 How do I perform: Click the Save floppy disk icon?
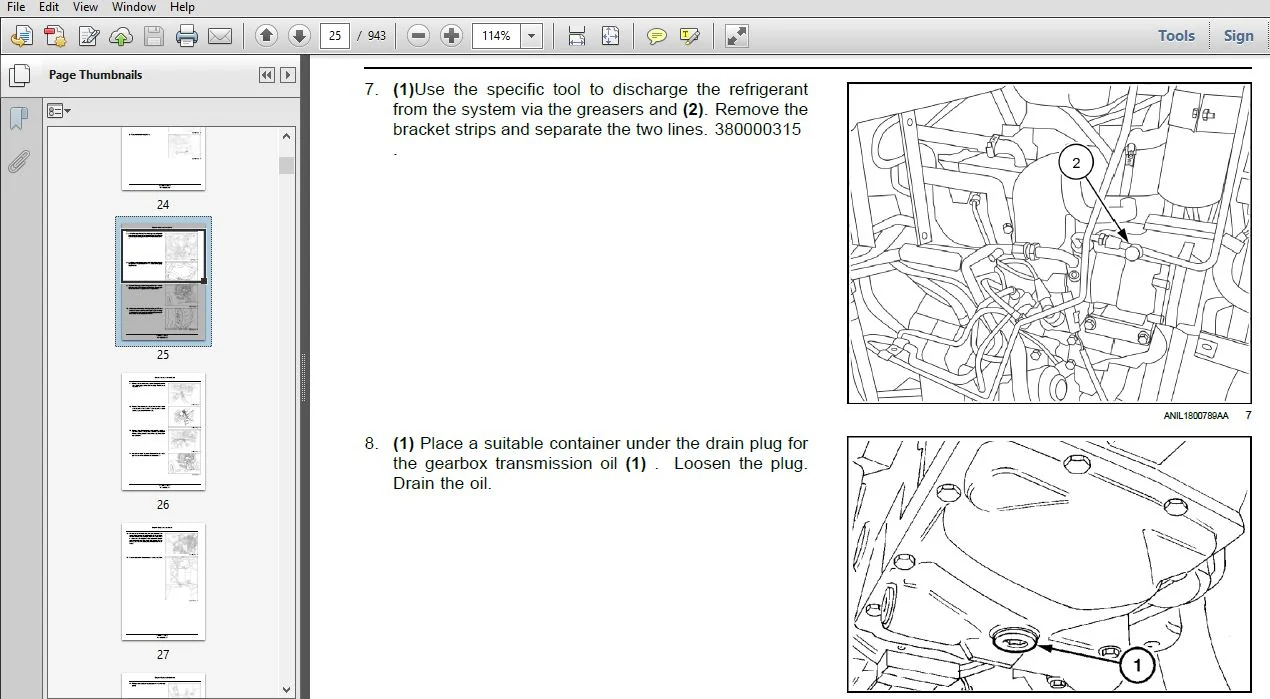tap(153, 37)
